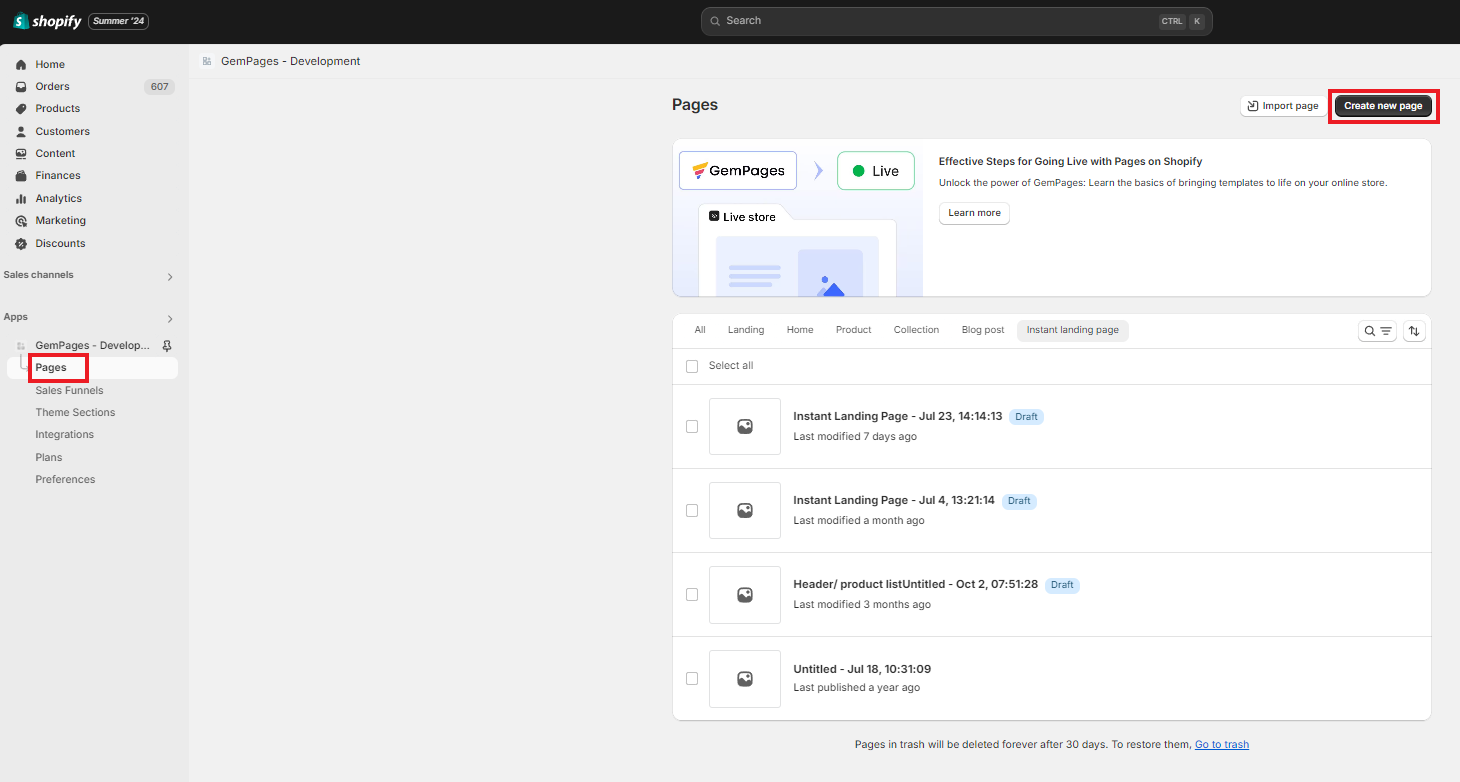
Task: Open thumbnail of Header/ product listUntitled page
Action: pyautogui.click(x=744, y=594)
